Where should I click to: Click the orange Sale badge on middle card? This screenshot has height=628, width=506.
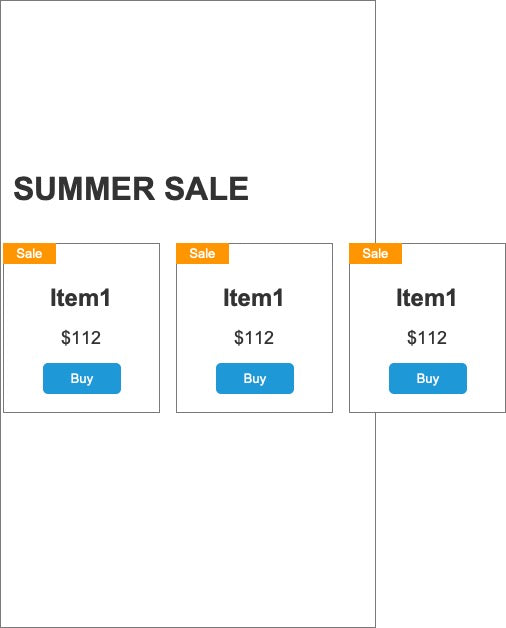(203, 254)
